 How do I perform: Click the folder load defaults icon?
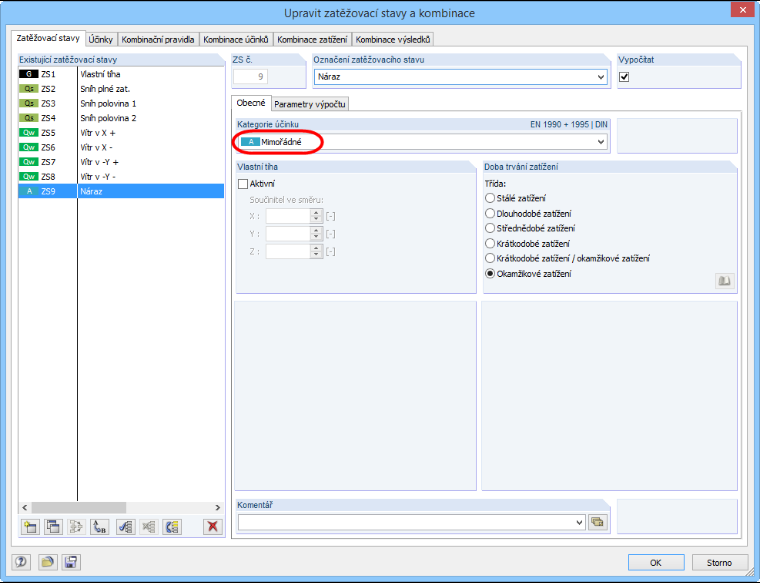(48, 562)
